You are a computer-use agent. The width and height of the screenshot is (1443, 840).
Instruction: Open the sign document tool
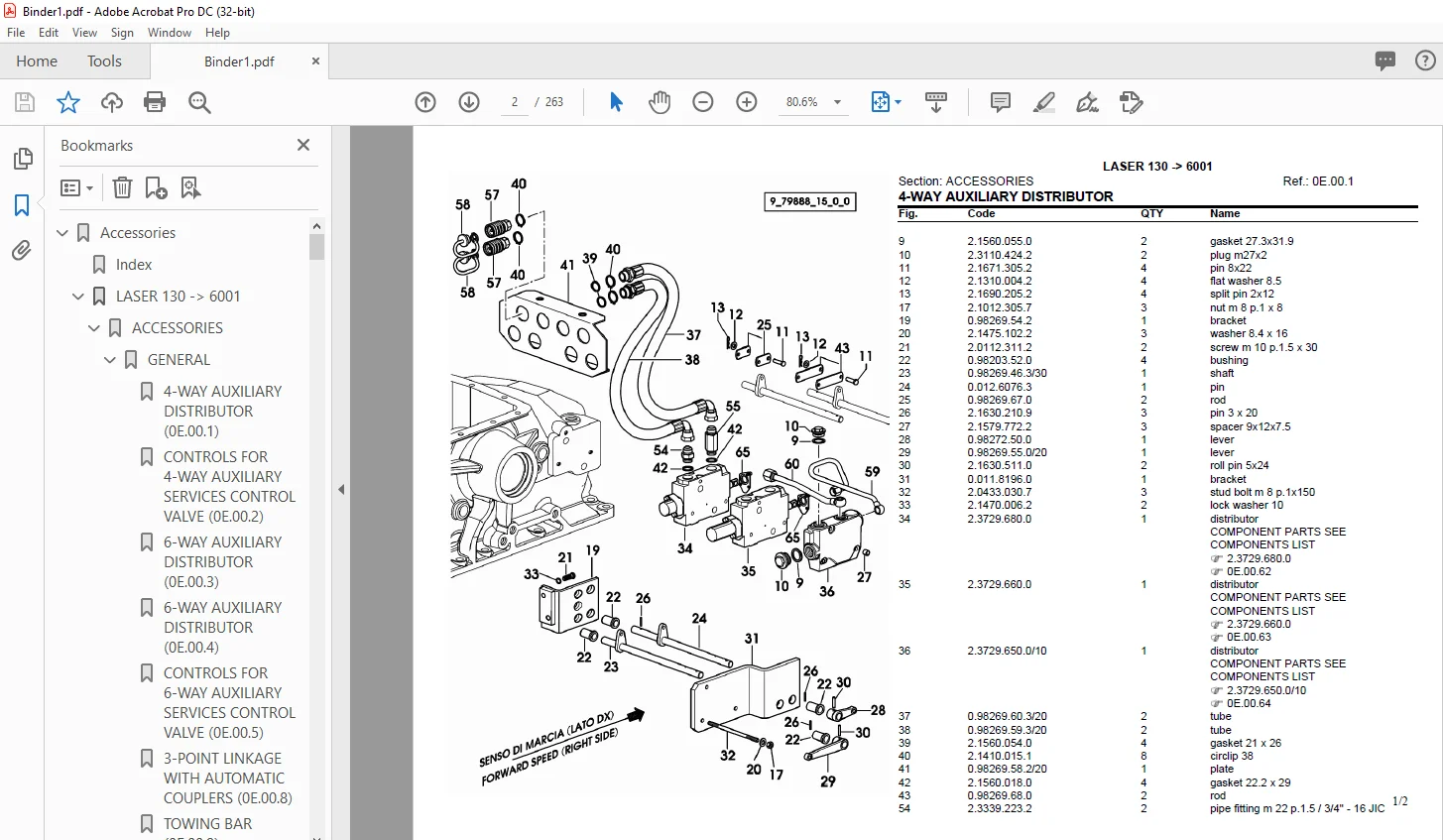click(x=1088, y=102)
